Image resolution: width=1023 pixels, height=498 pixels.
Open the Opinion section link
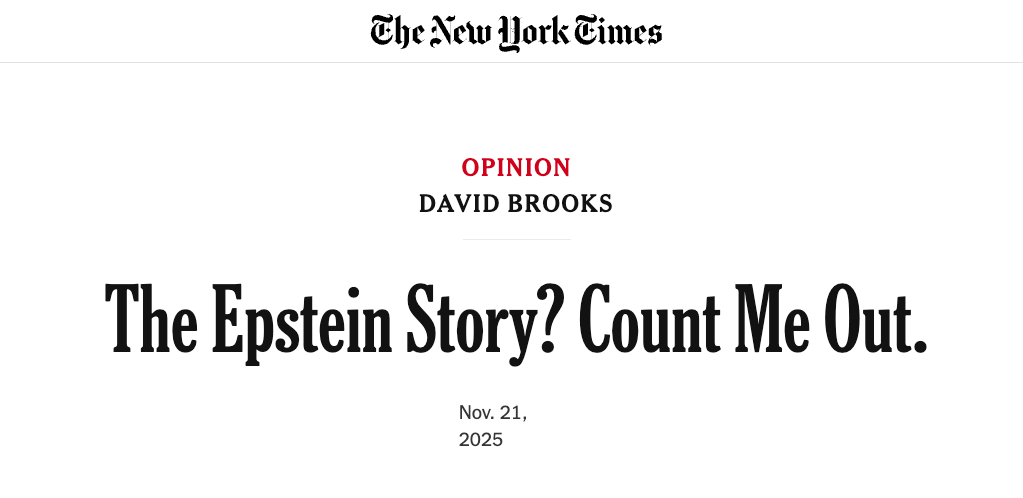point(516,167)
